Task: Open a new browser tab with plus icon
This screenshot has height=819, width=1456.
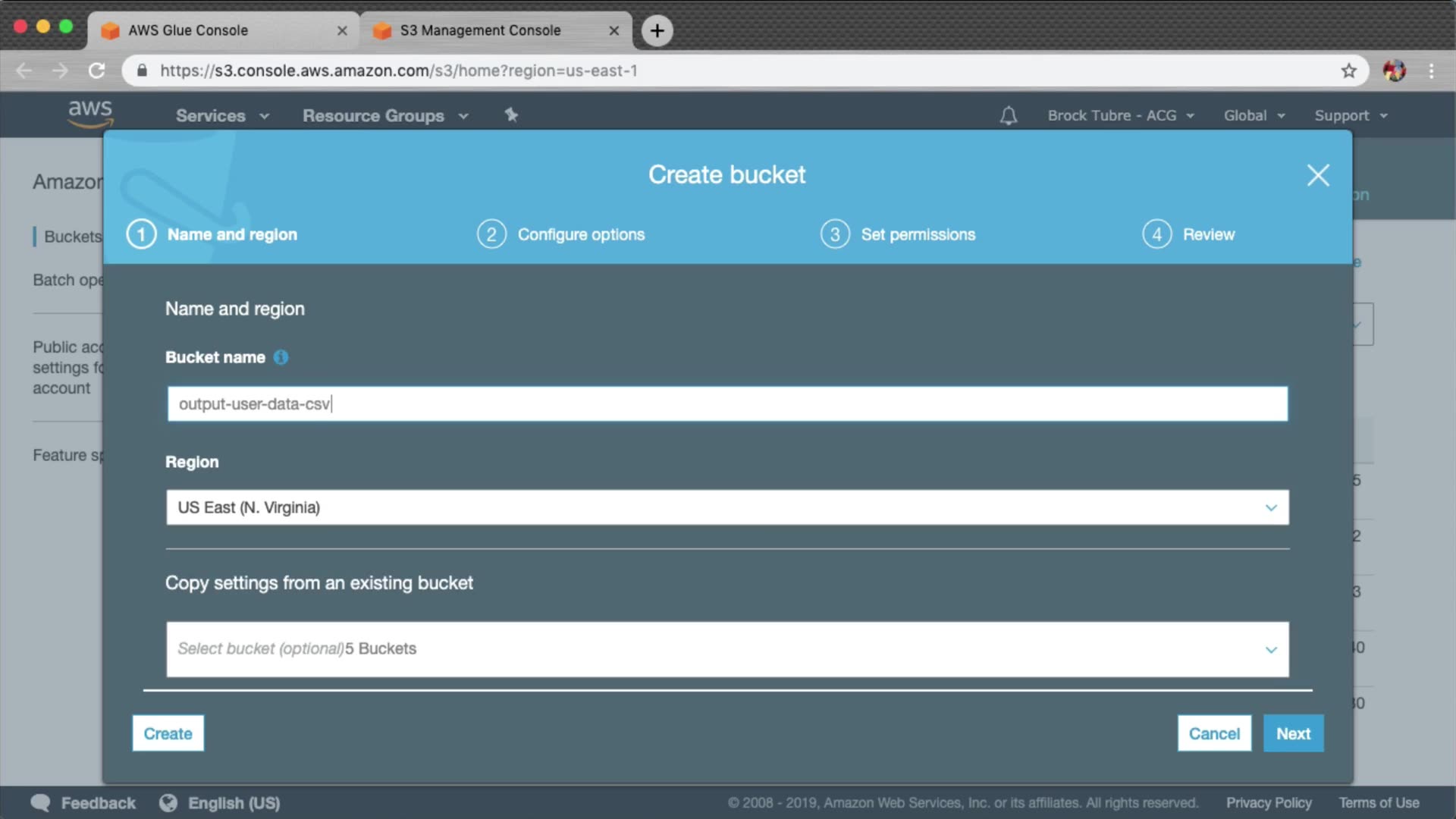Action: [657, 30]
